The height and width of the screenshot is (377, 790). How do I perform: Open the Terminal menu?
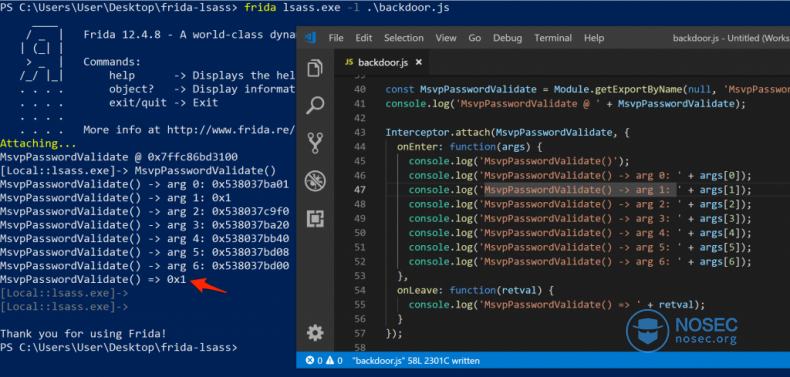553,38
